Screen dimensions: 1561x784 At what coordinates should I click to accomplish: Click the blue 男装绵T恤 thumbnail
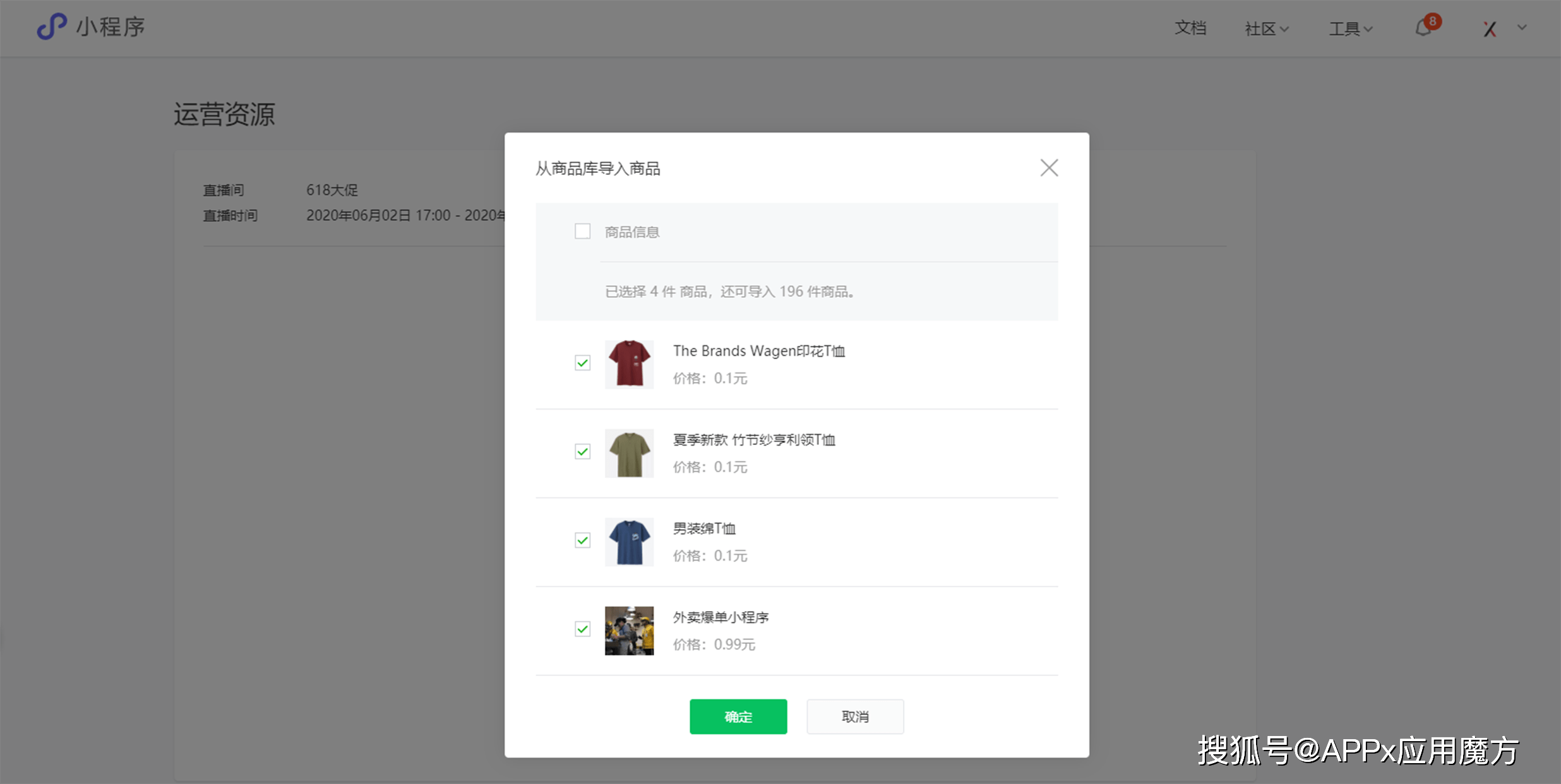tap(629, 542)
